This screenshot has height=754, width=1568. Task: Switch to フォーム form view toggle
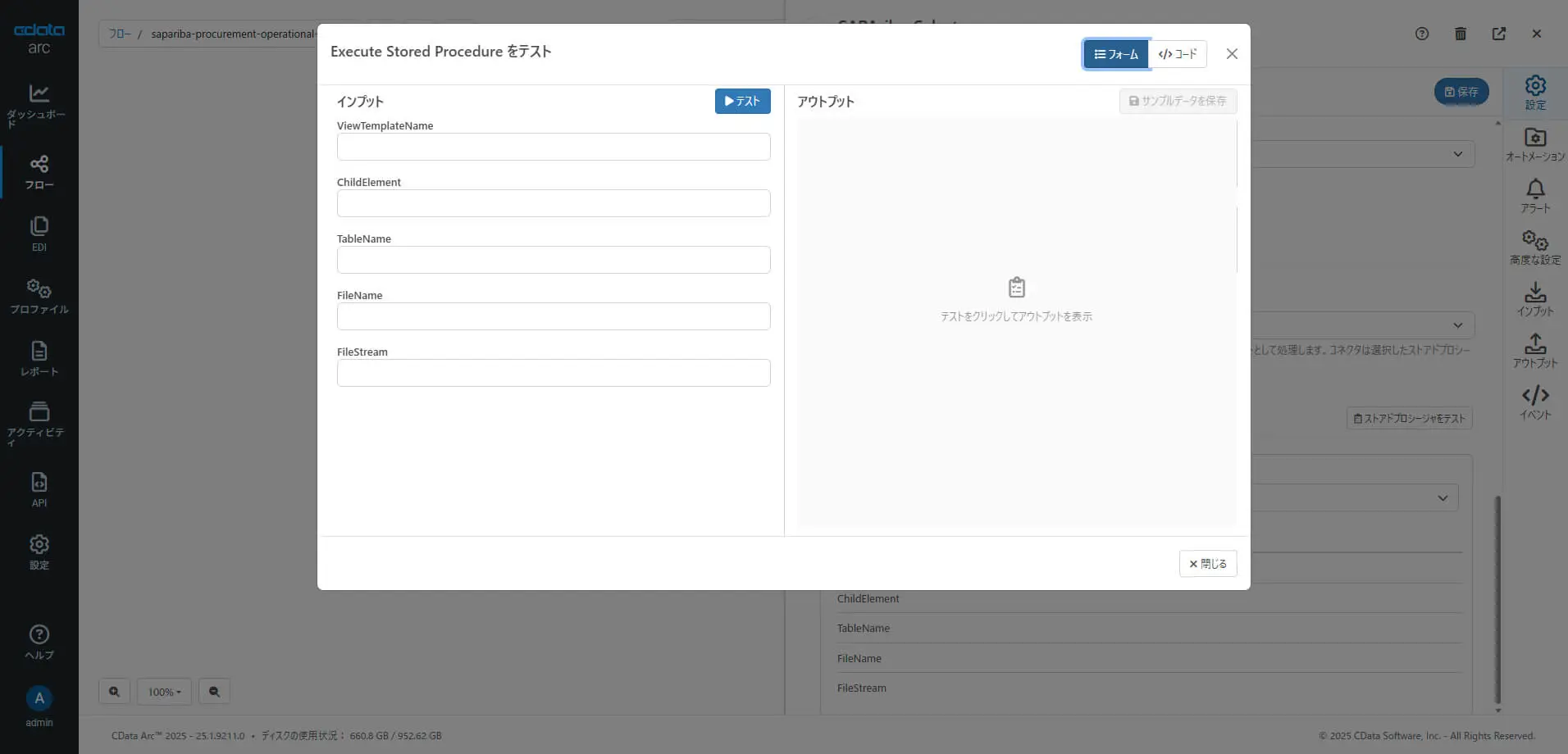(x=1115, y=54)
